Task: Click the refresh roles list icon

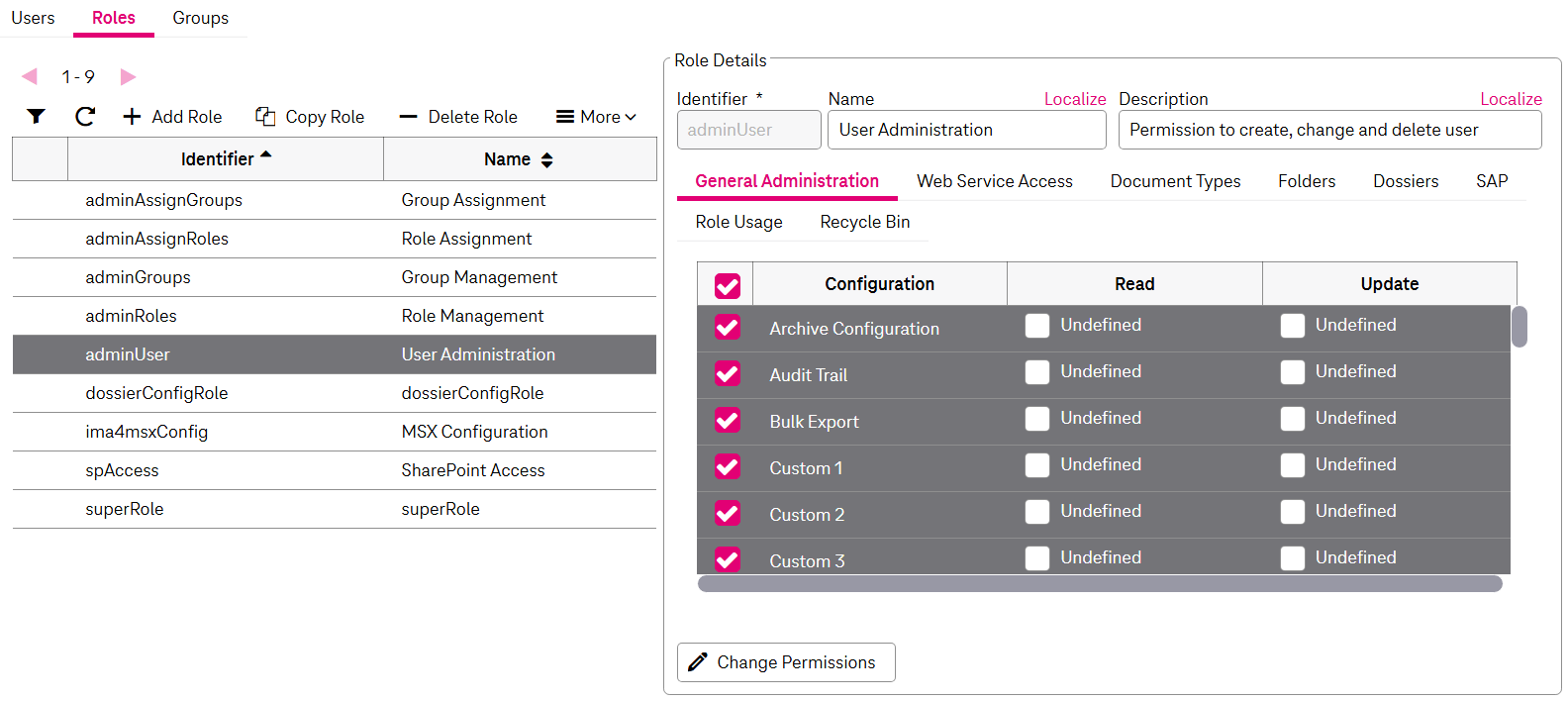Action: (85, 117)
